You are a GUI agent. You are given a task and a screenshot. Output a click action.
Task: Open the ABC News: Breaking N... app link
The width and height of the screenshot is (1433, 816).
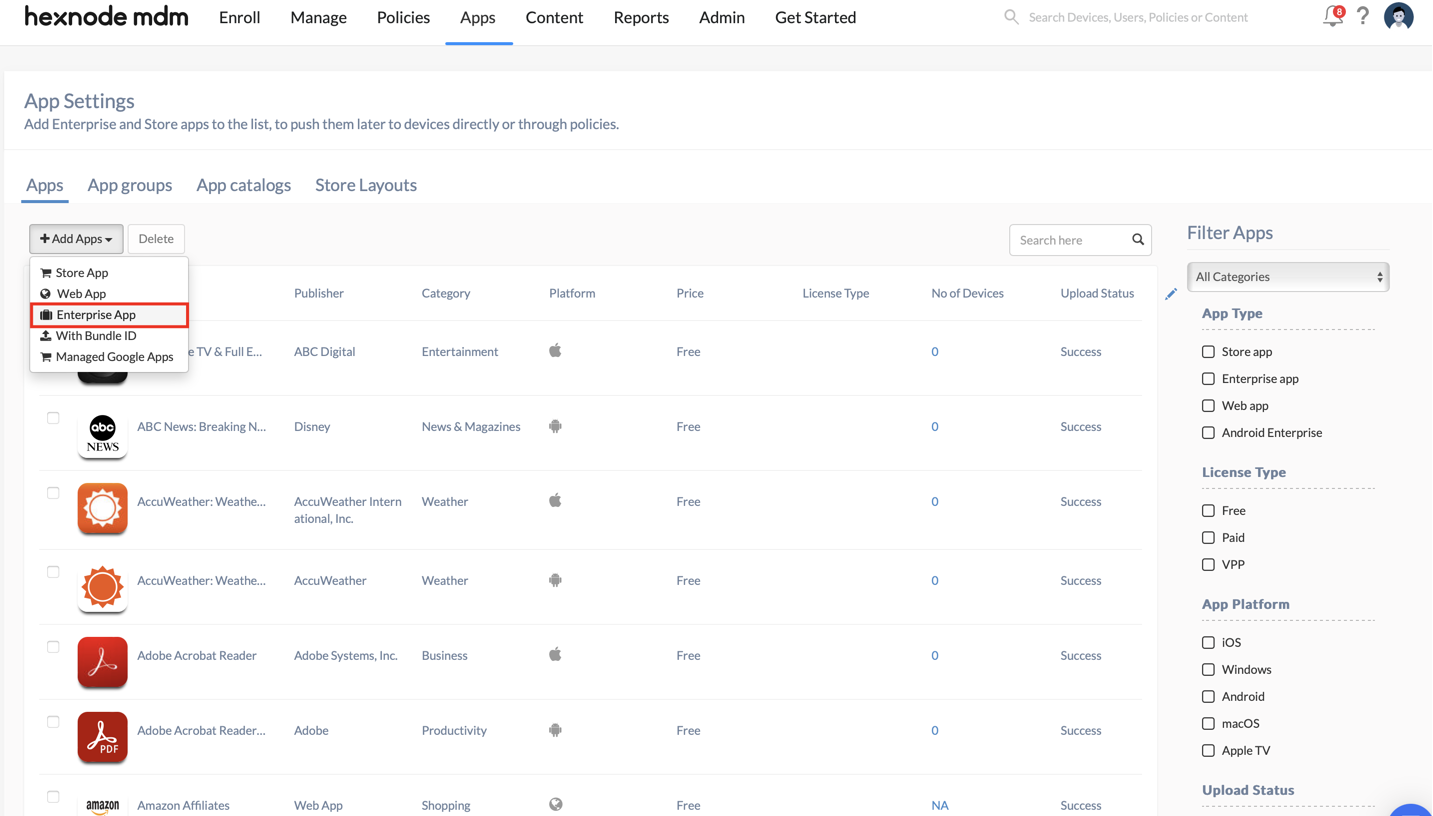tap(201, 426)
